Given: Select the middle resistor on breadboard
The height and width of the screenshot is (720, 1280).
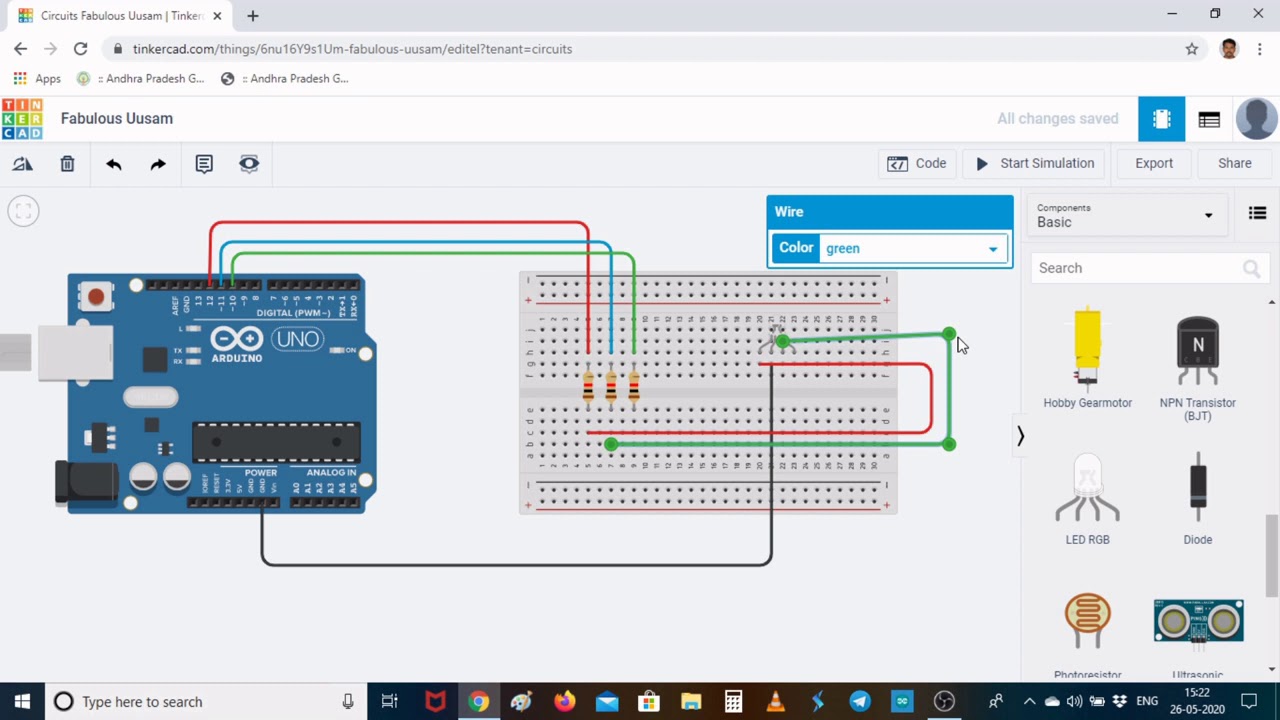Looking at the screenshot, I should point(611,386).
